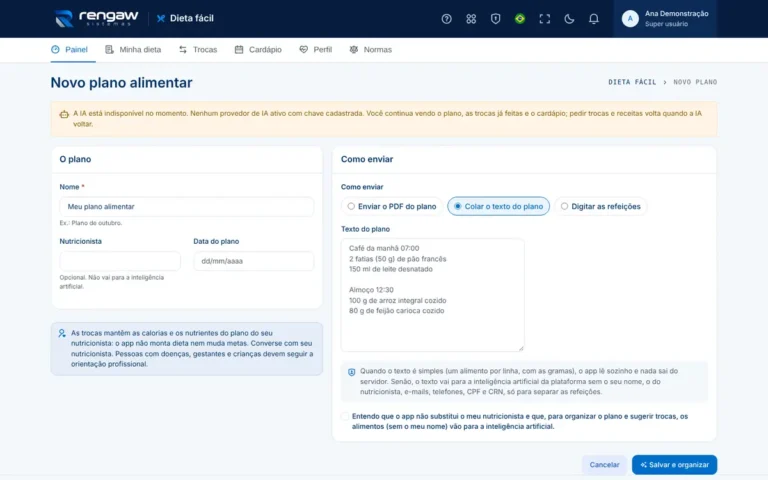Click Salvar e organizar button

(674, 465)
